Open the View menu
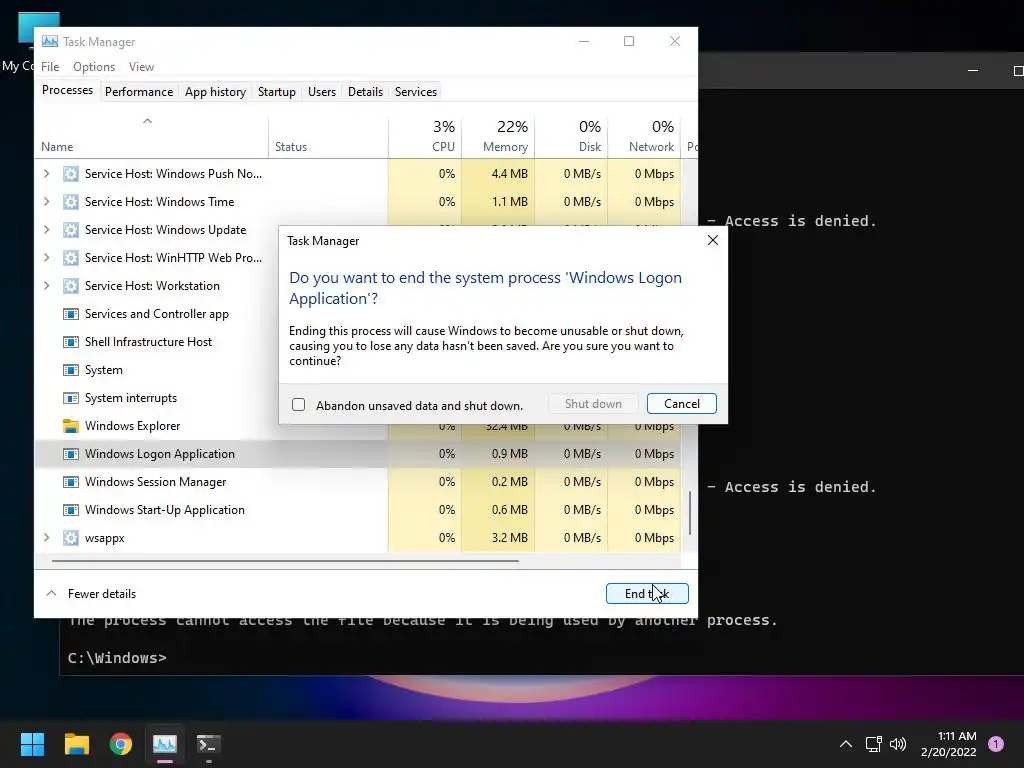 pos(141,67)
